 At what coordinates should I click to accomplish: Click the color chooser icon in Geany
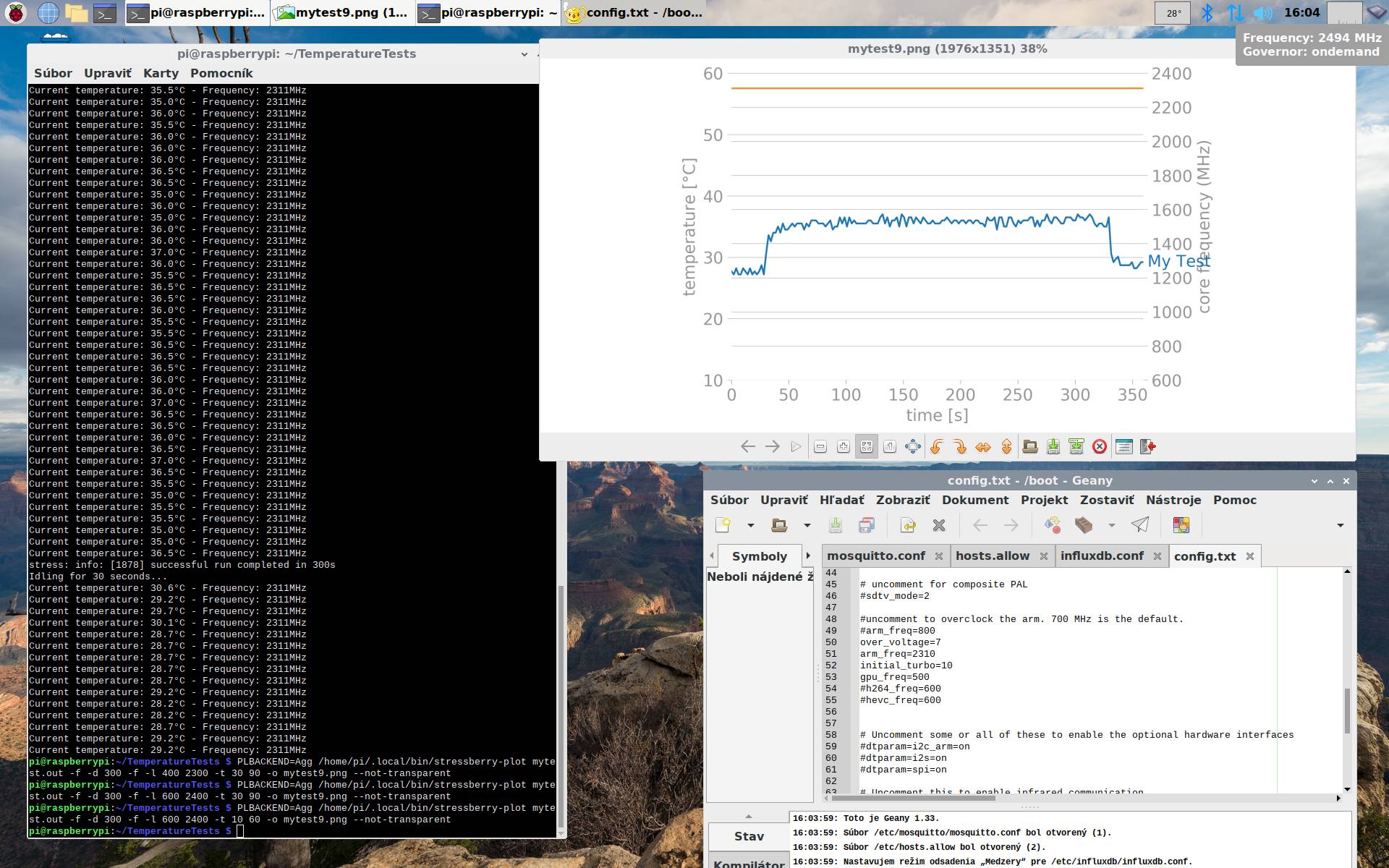tap(1181, 525)
